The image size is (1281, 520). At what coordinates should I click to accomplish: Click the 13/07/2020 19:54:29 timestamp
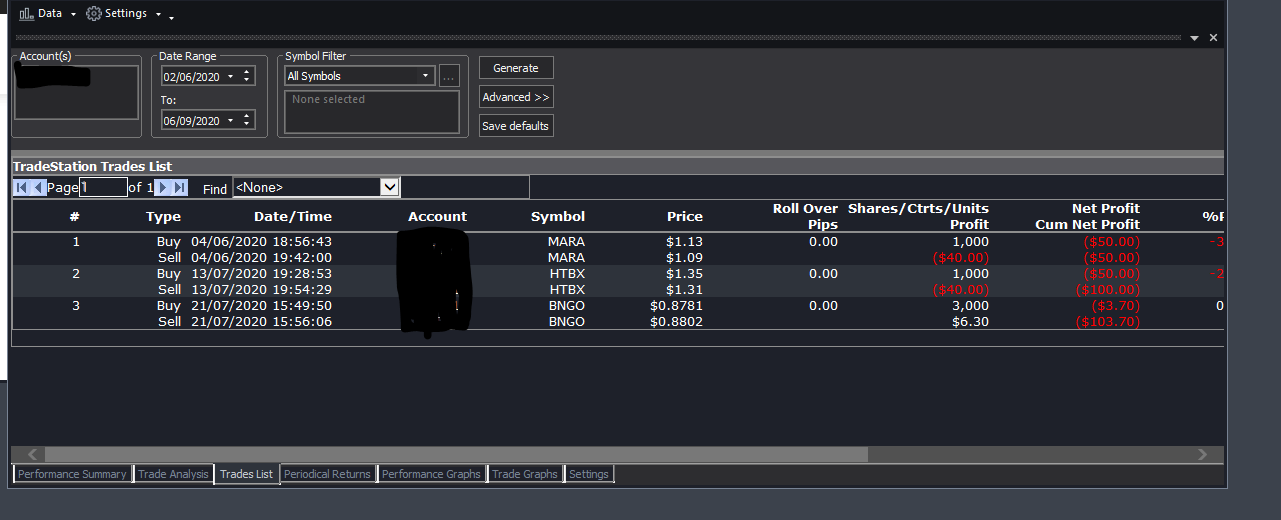tap(261, 290)
